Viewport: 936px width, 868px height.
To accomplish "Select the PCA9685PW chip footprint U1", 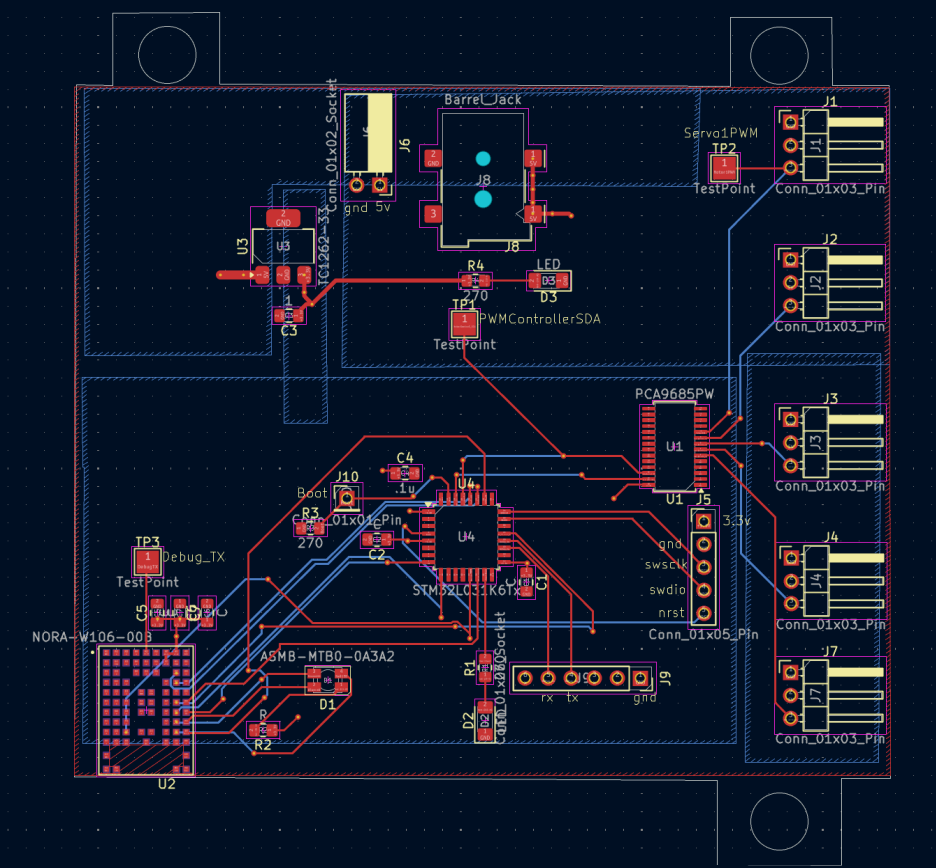I will (x=672, y=446).
